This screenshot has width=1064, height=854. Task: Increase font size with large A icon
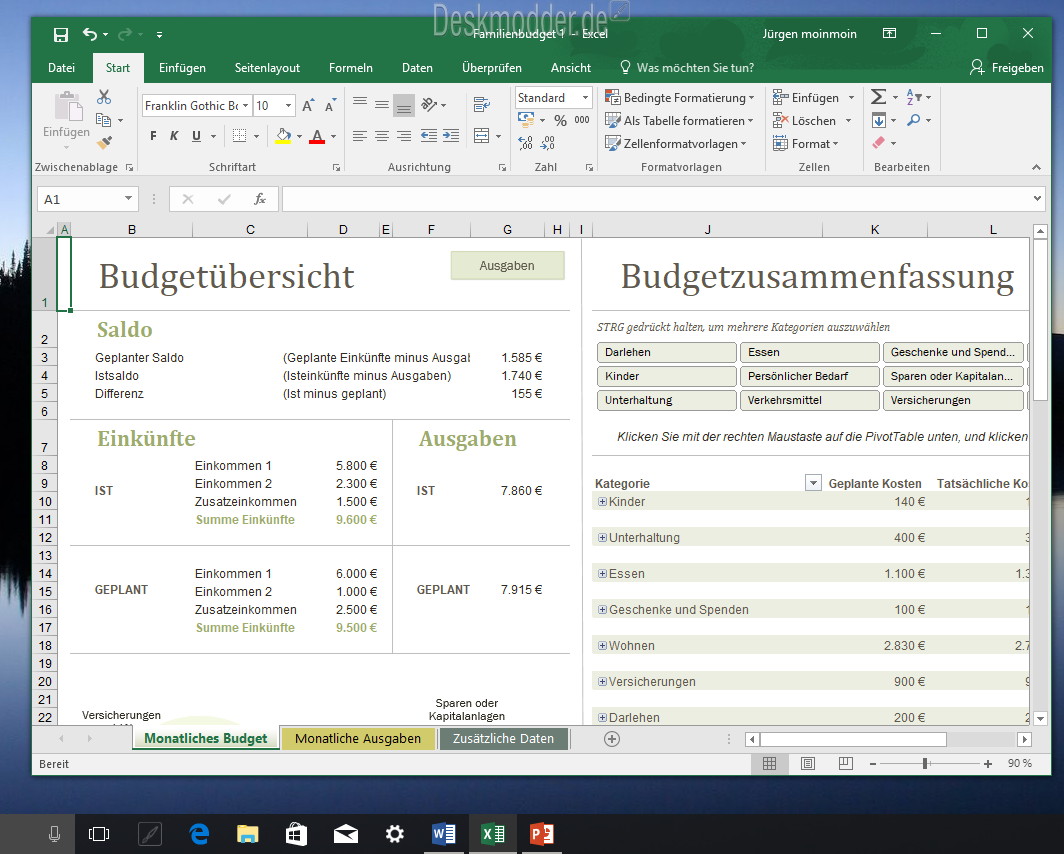(x=308, y=105)
